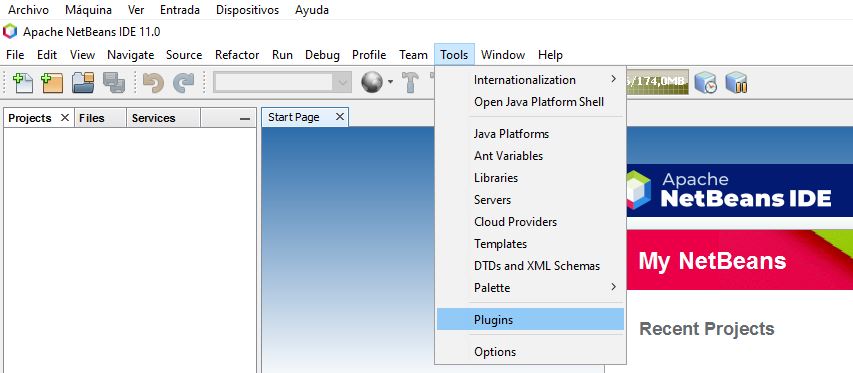Click the memory usage indicator bar
Viewport: 853px width, 373px height.
tap(658, 82)
